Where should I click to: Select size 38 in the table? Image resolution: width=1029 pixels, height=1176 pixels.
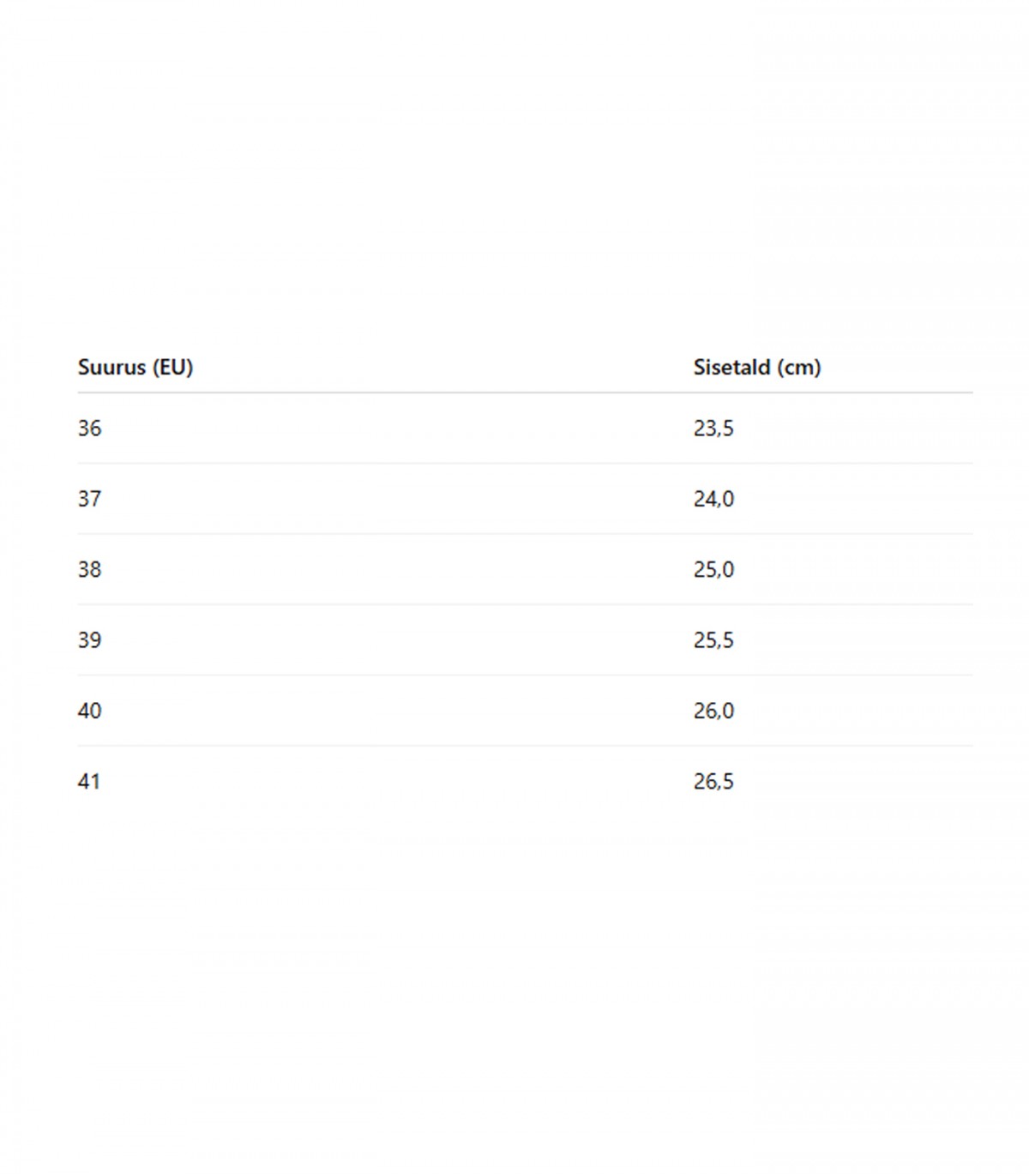89,569
